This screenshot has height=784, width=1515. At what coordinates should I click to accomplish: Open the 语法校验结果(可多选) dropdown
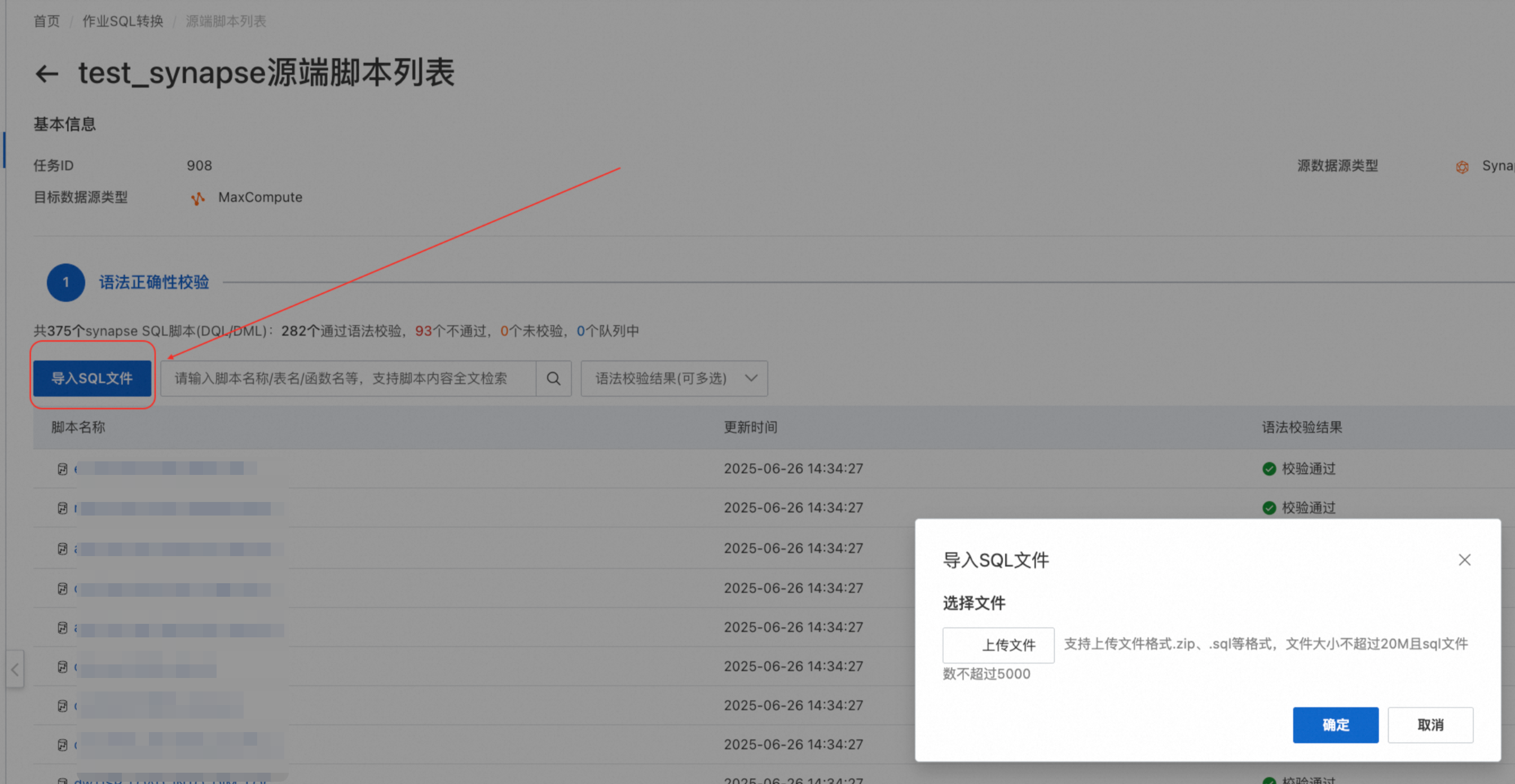pyautogui.click(x=674, y=378)
